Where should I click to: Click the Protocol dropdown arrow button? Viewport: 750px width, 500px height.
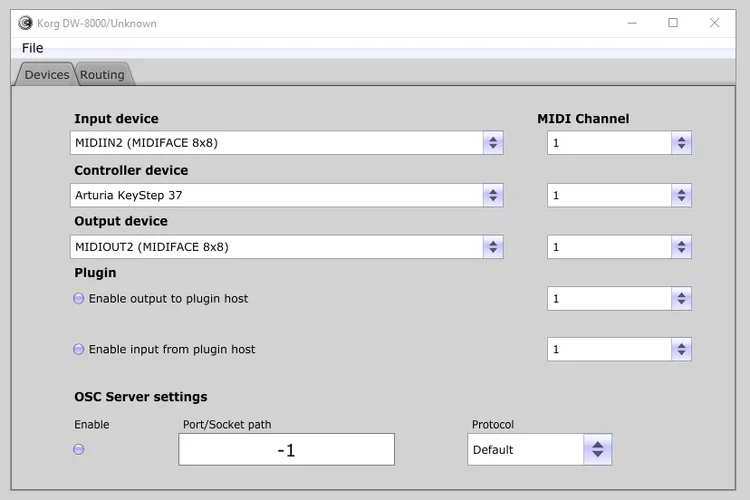tap(597, 449)
